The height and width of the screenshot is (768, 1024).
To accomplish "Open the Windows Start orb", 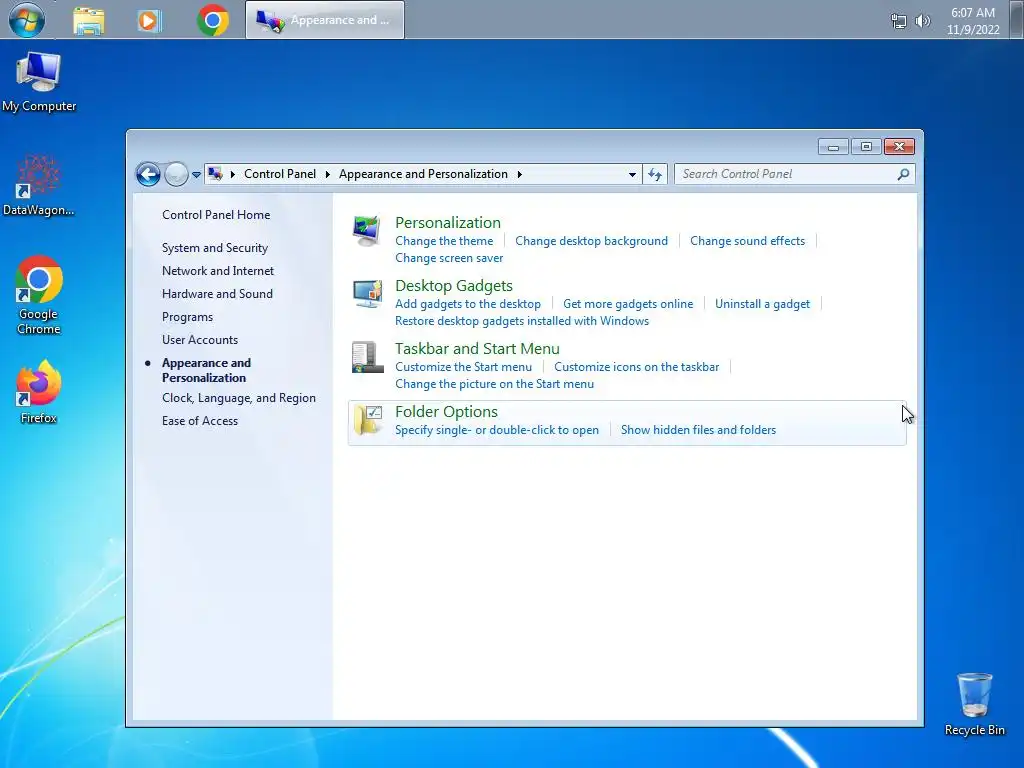I will pos(27,20).
